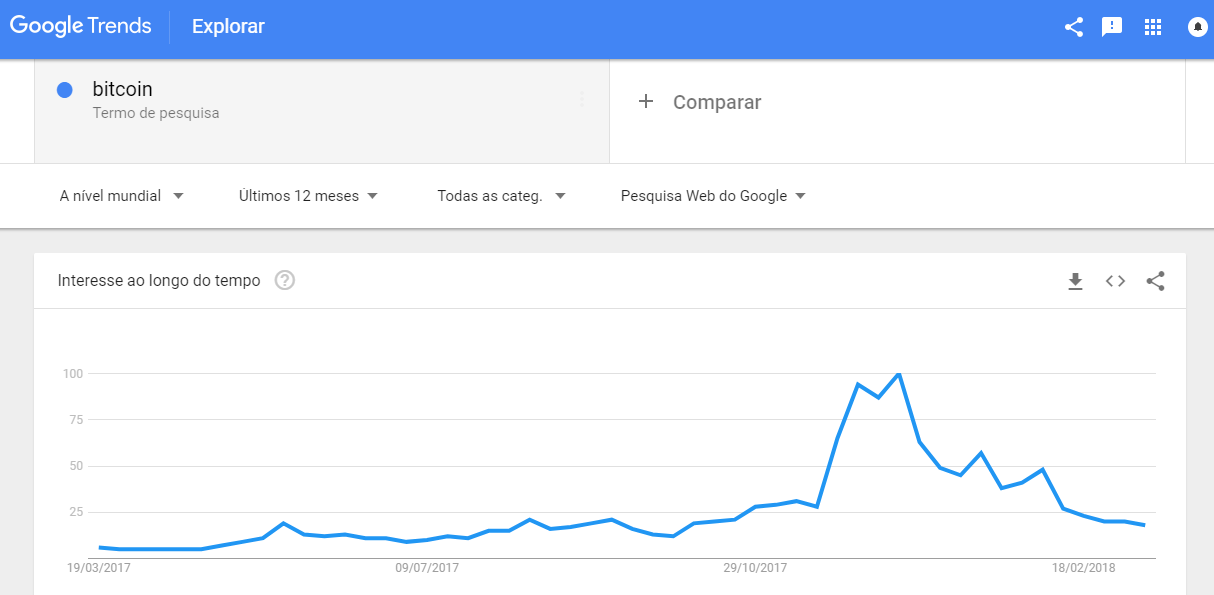The width and height of the screenshot is (1214, 595).
Task: Open the Google apps grid icon
Action: pos(1153,27)
